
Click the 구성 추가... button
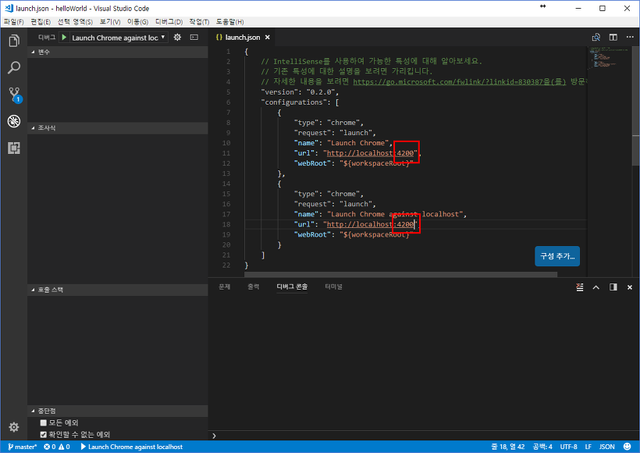pyautogui.click(x=557, y=256)
